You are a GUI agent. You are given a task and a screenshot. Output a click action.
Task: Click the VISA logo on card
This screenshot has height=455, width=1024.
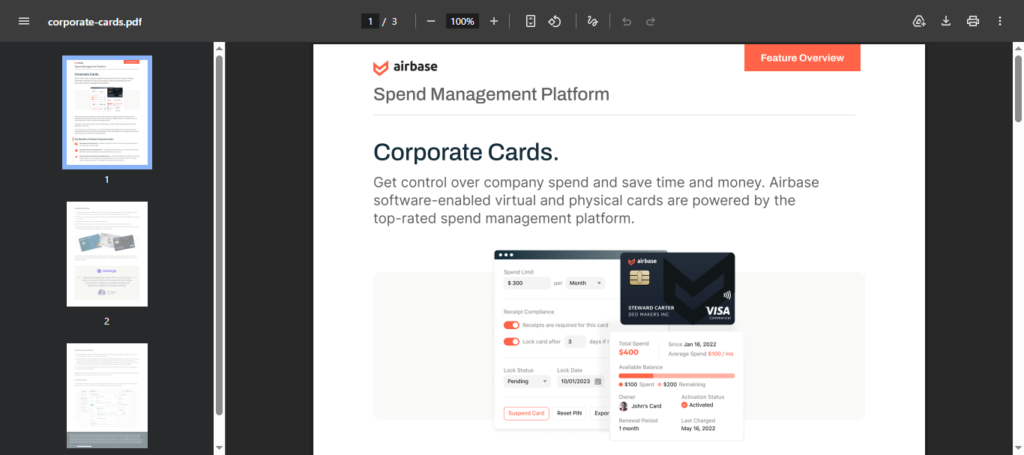[x=718, y=311]
